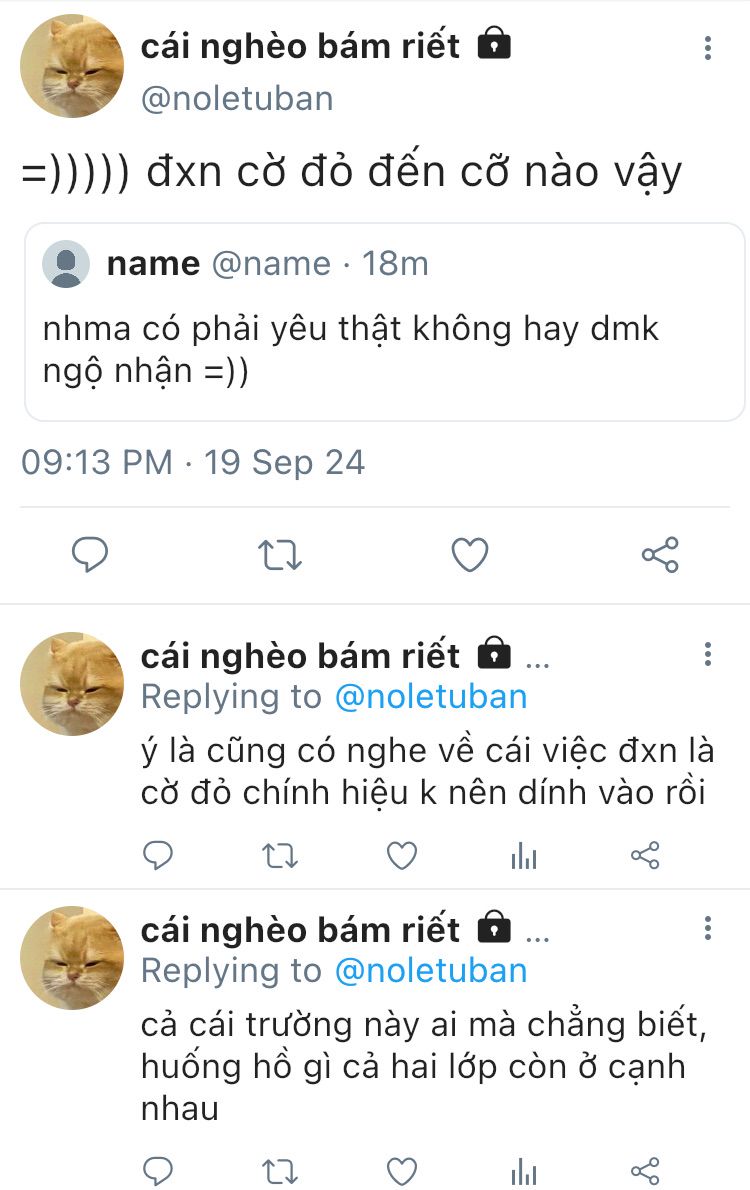
Task: Share the 'cờ đỏ chính hiệu' reply
Action: pyautogui.click(x=646, y=855)
